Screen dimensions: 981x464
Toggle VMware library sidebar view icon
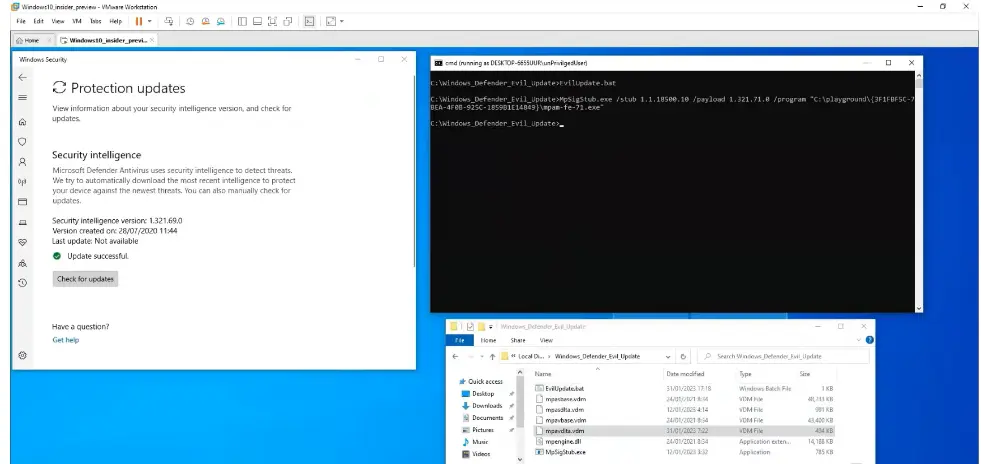click(x=242, y=21)
